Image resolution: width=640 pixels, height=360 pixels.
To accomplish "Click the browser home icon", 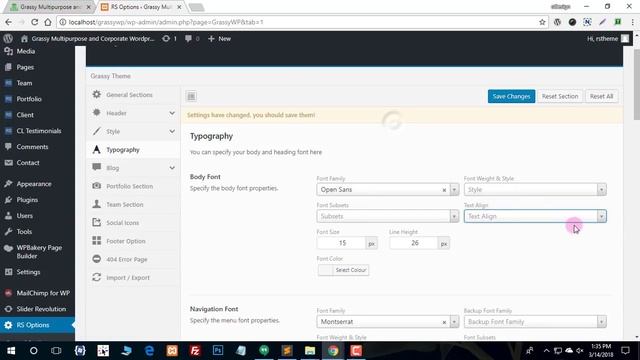I will click(x=48, y=22).
